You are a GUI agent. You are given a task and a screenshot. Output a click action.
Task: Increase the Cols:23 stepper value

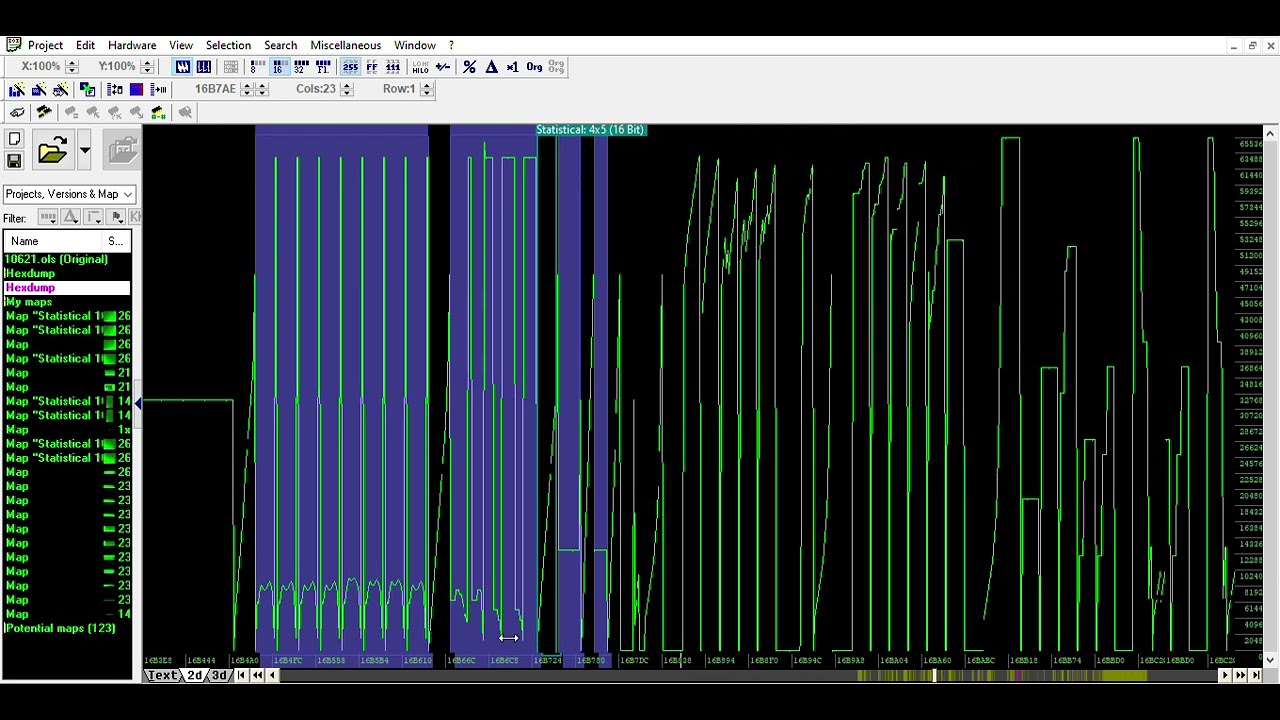[x=347, y=85]
